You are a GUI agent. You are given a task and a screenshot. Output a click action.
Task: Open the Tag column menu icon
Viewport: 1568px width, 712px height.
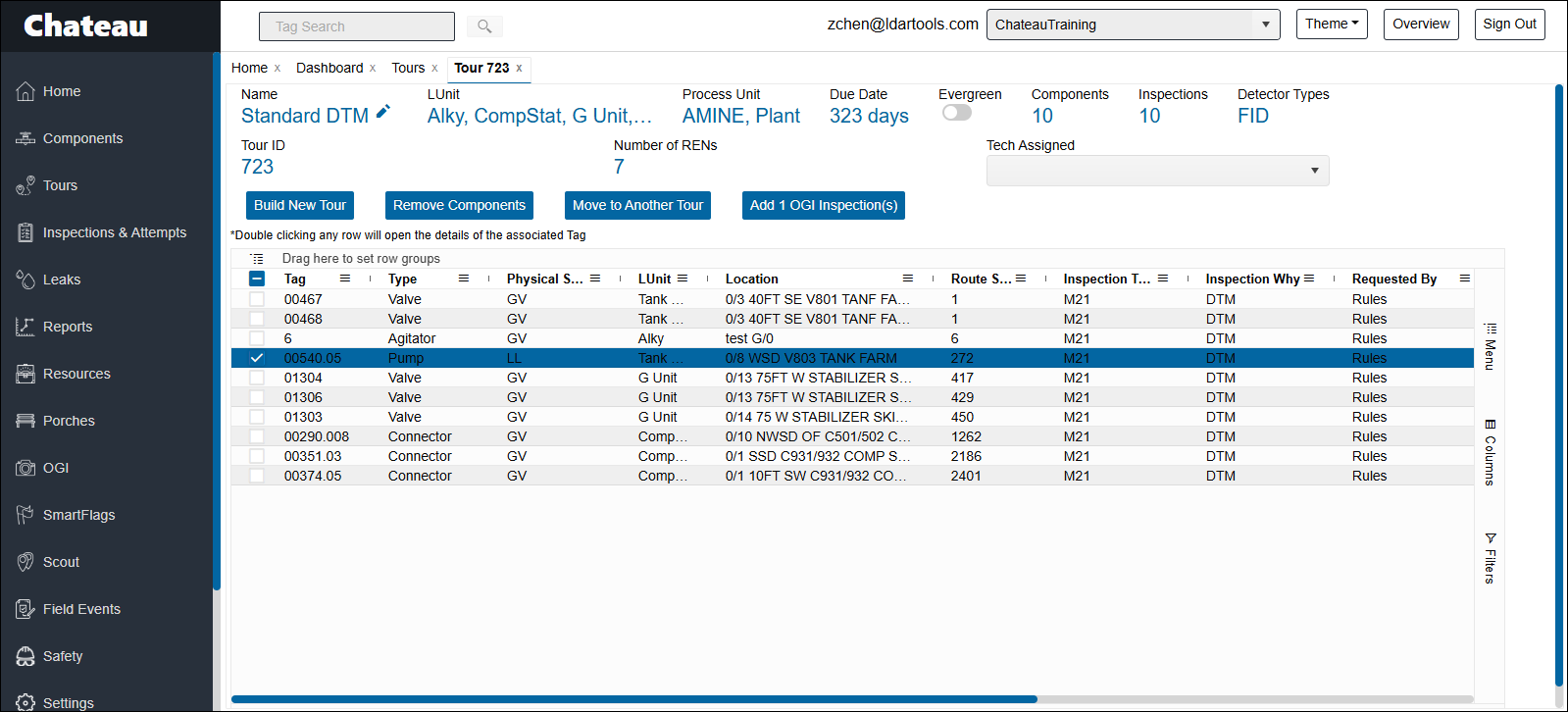tap(345, 279)
